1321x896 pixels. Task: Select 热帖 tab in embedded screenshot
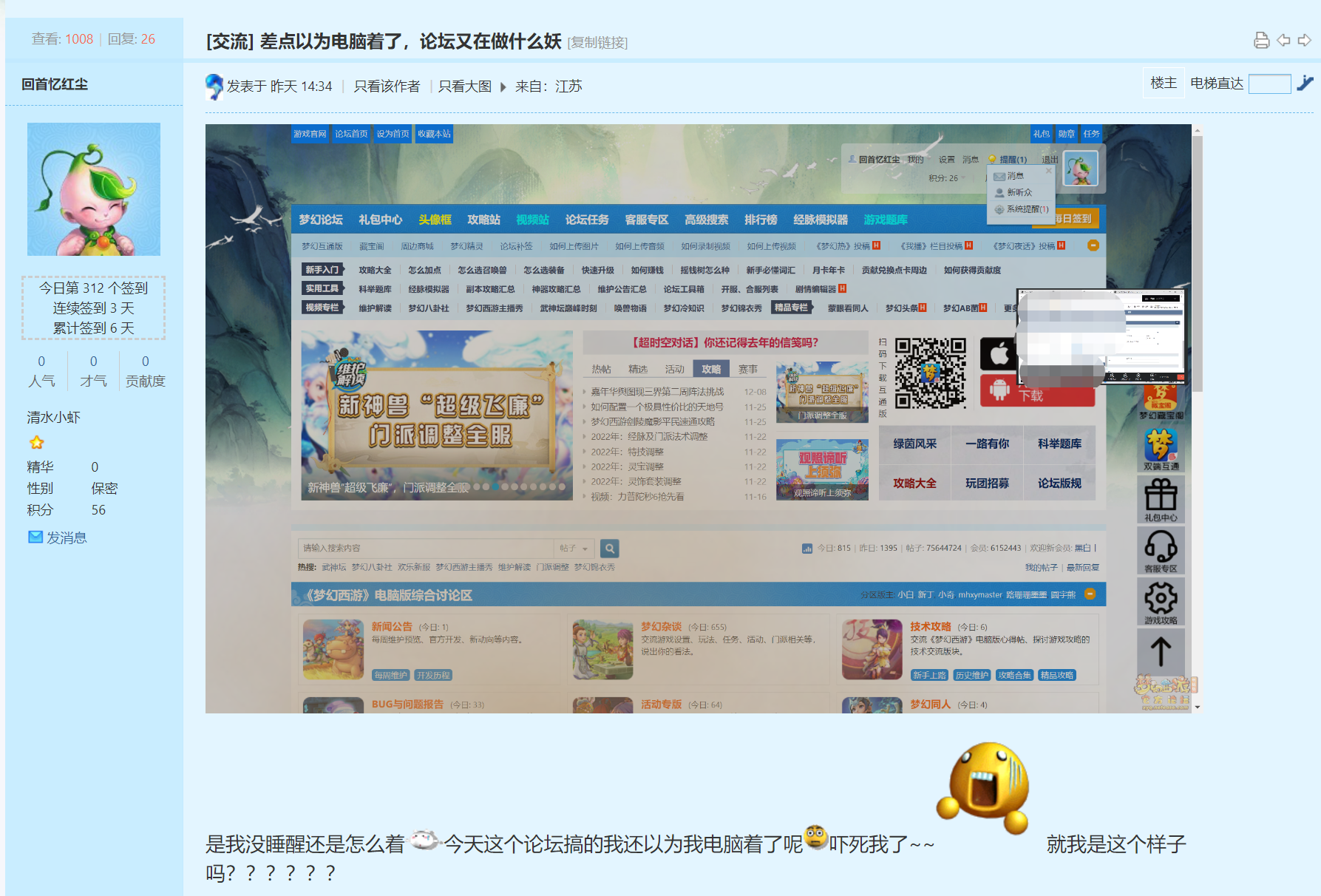pyautogui.click(x=601, y=369)
